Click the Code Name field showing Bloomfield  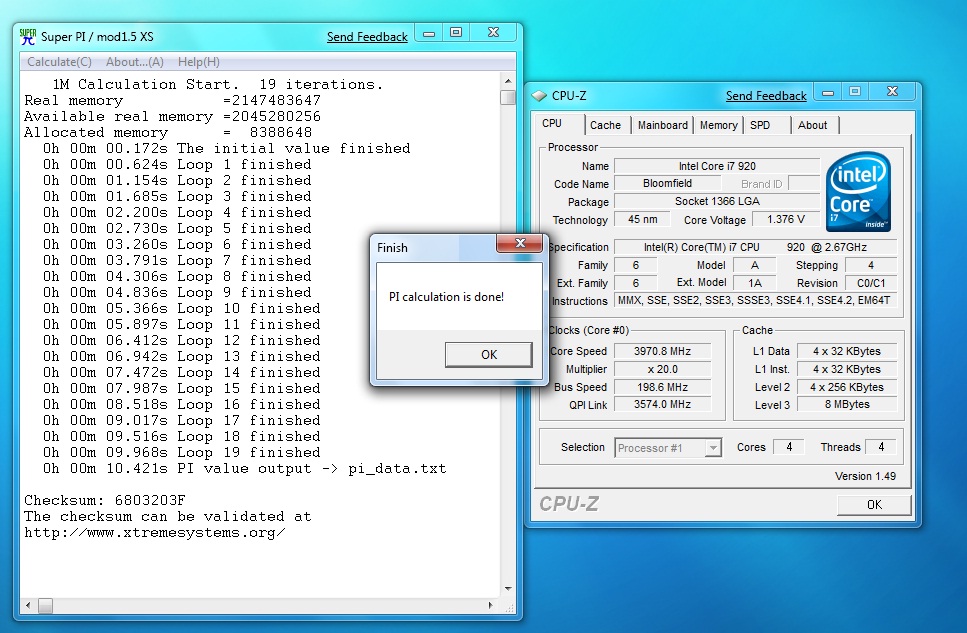point(667,183)
